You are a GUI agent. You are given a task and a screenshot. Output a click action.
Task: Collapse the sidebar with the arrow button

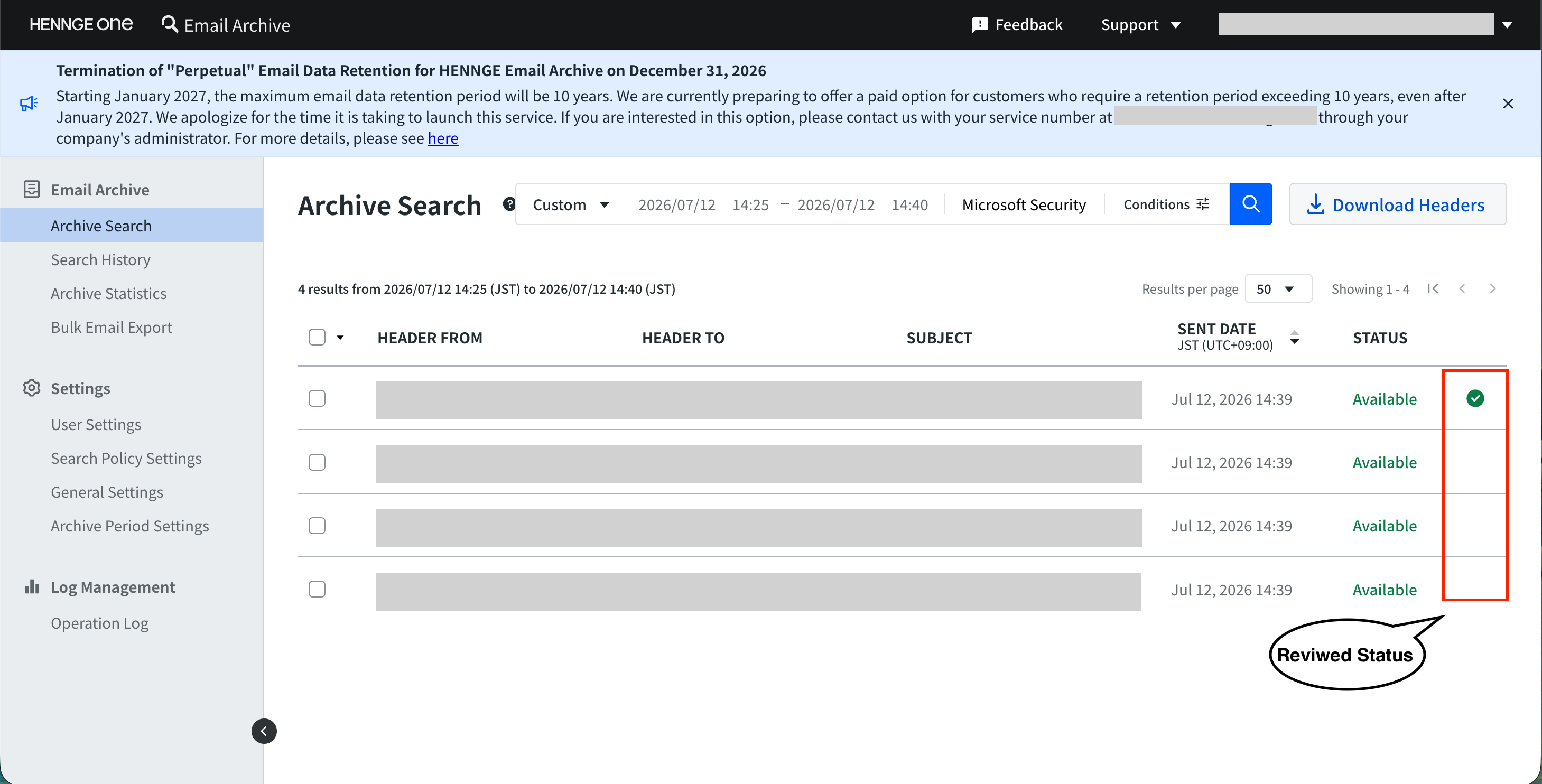[264, 731]
